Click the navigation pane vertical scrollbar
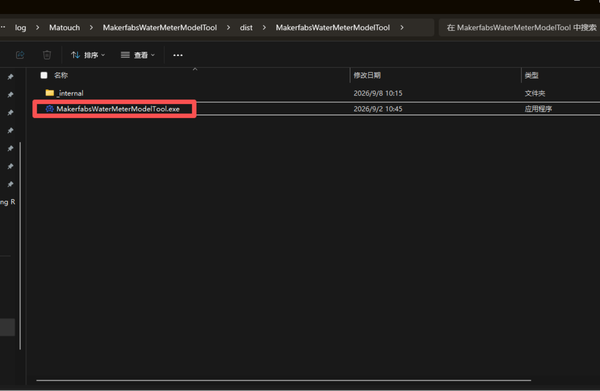 [x=20, y=246]
